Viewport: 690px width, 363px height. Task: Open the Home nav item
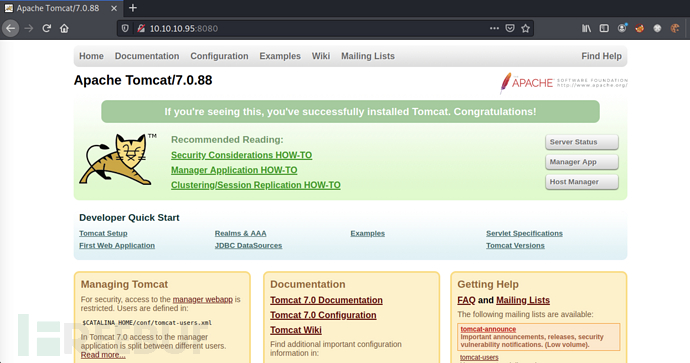pyautogui.click(x=91, y=56)
